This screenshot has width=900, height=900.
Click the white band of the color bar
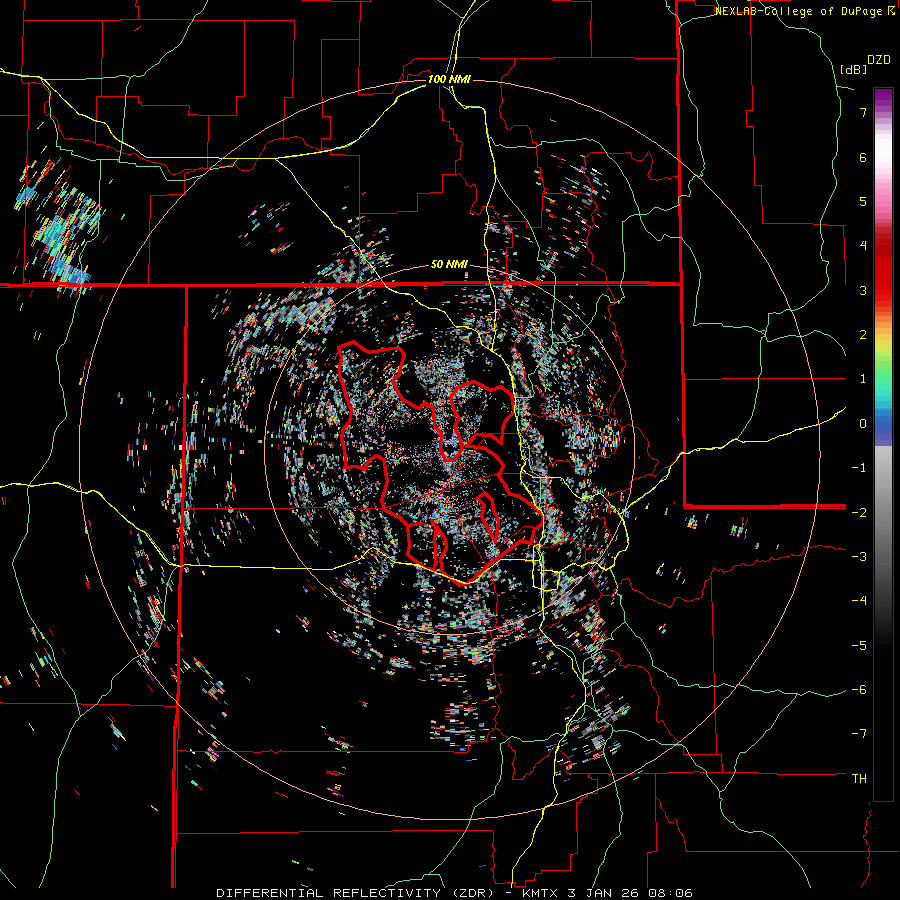point(883,150)
